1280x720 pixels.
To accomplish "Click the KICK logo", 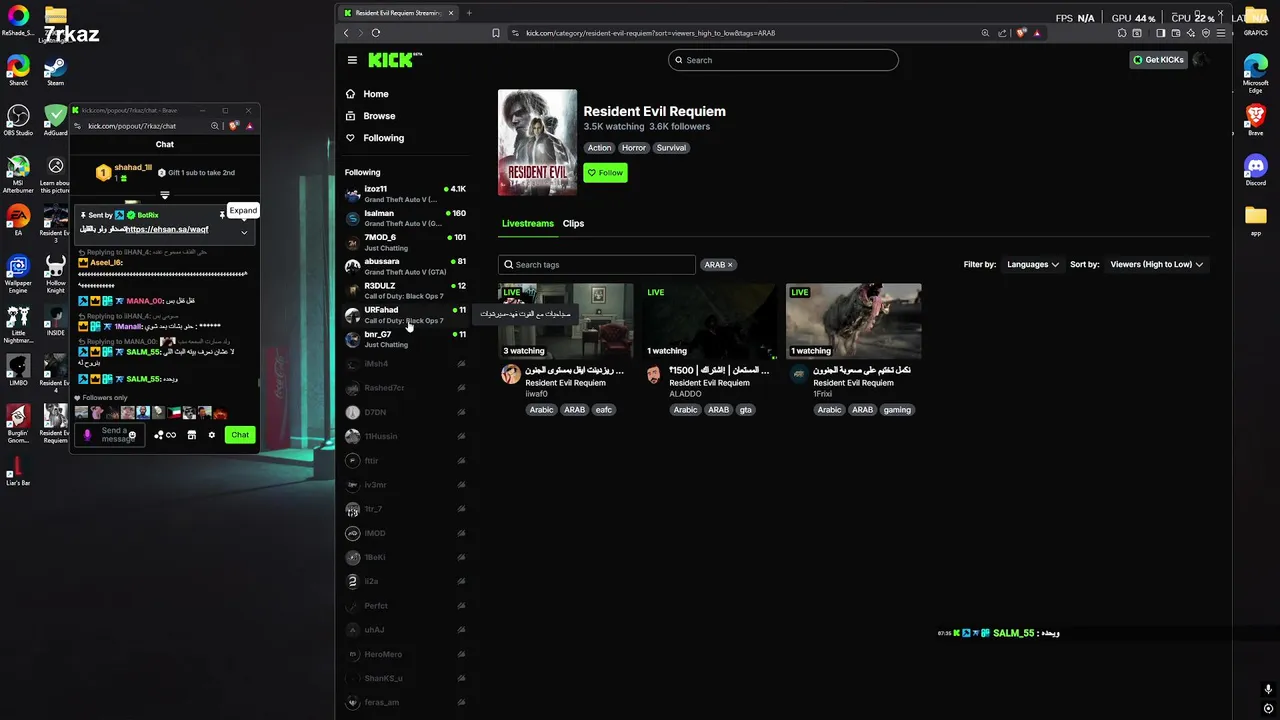I will 395,60.
